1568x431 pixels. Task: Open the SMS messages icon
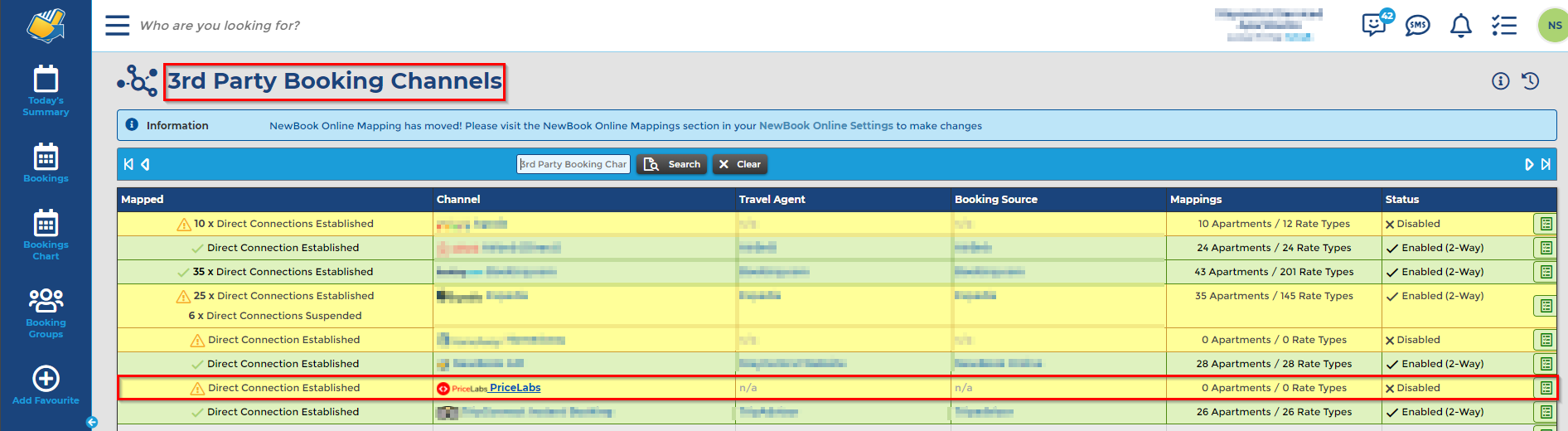tap(1418, 26)
